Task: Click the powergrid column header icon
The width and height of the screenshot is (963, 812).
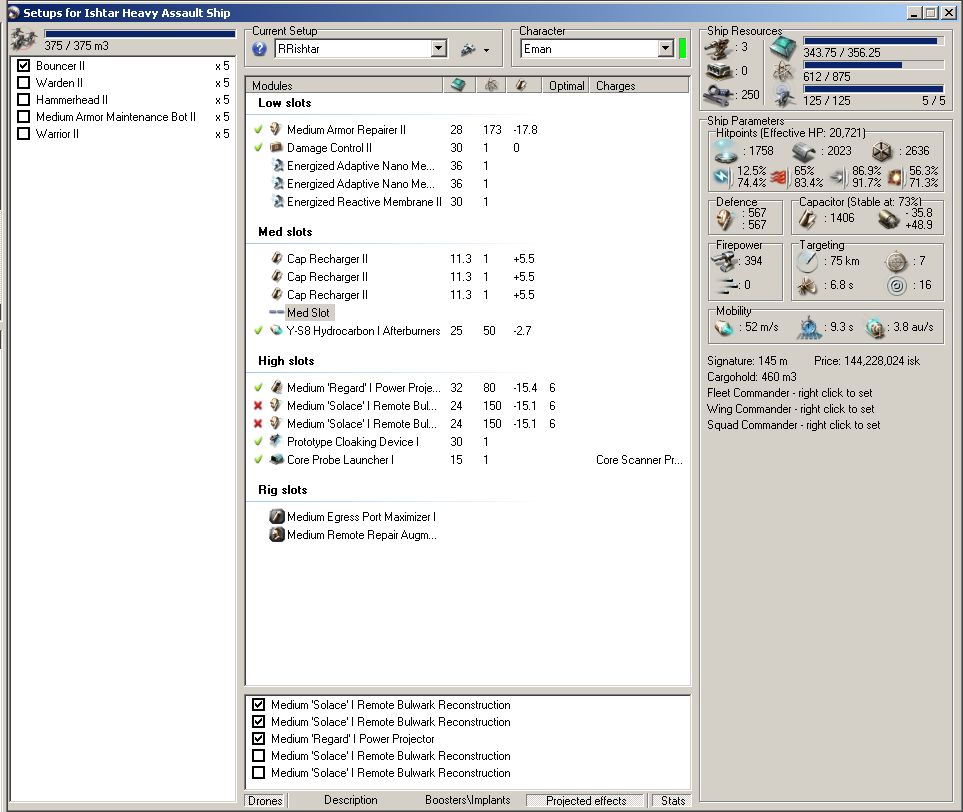Action: click(x=491, y=85)
